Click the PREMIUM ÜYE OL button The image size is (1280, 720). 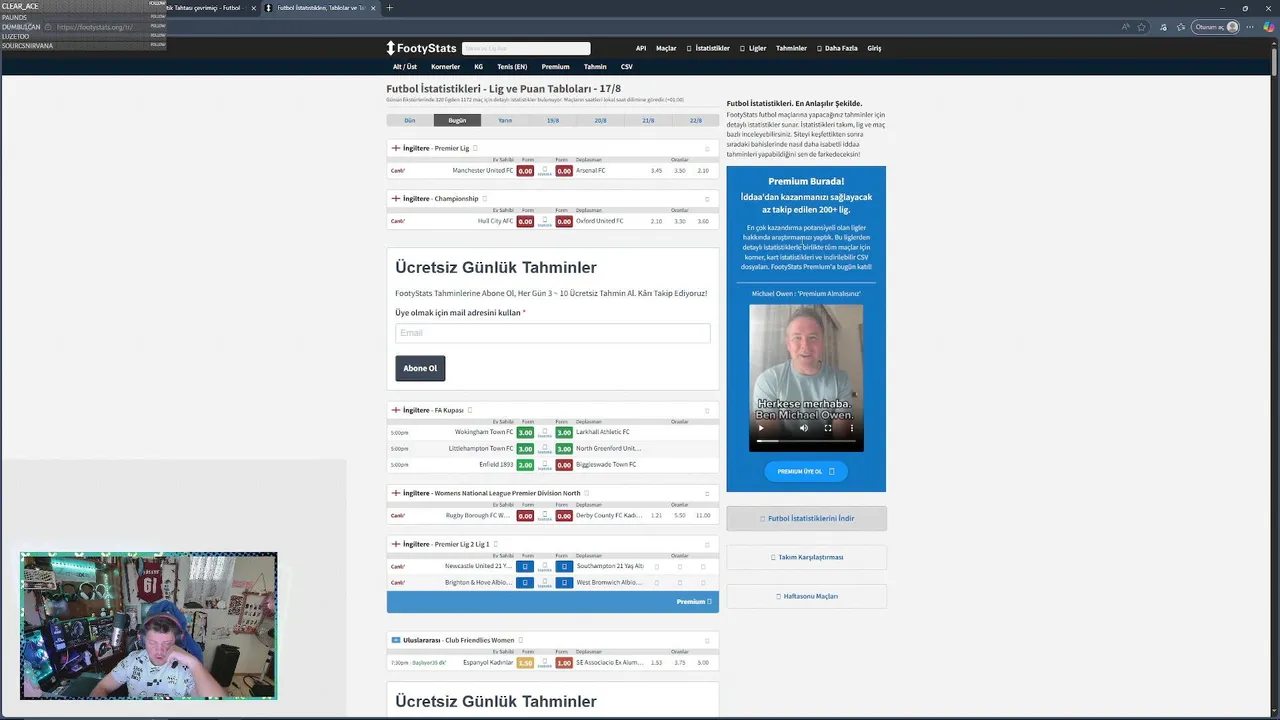806,471
